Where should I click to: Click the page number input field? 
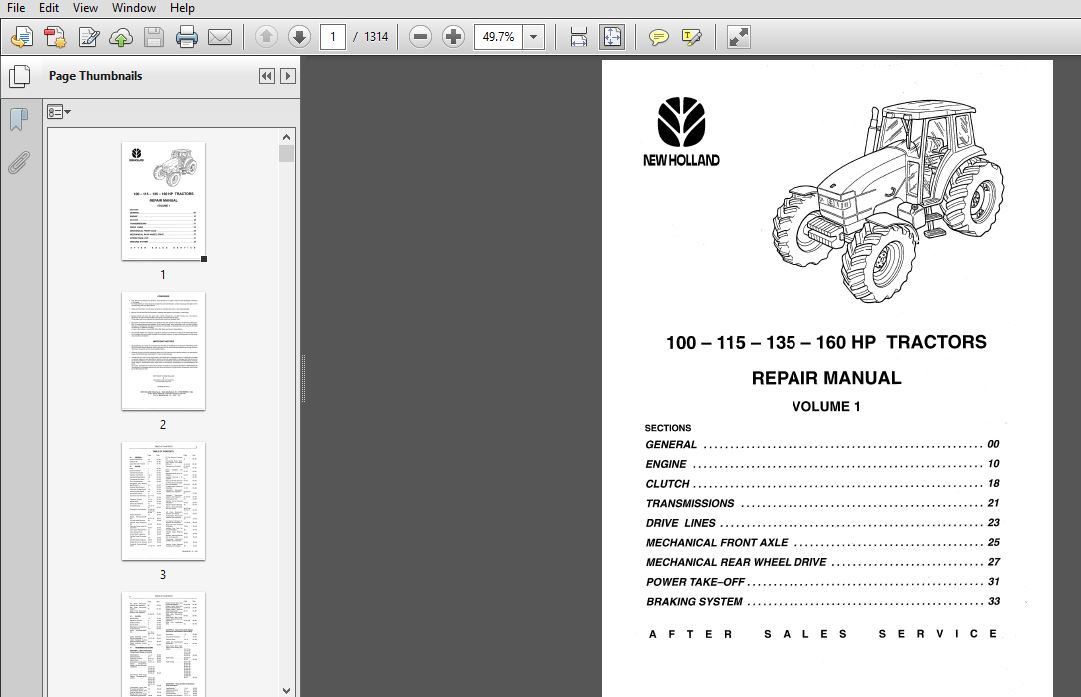click(333, 37)
